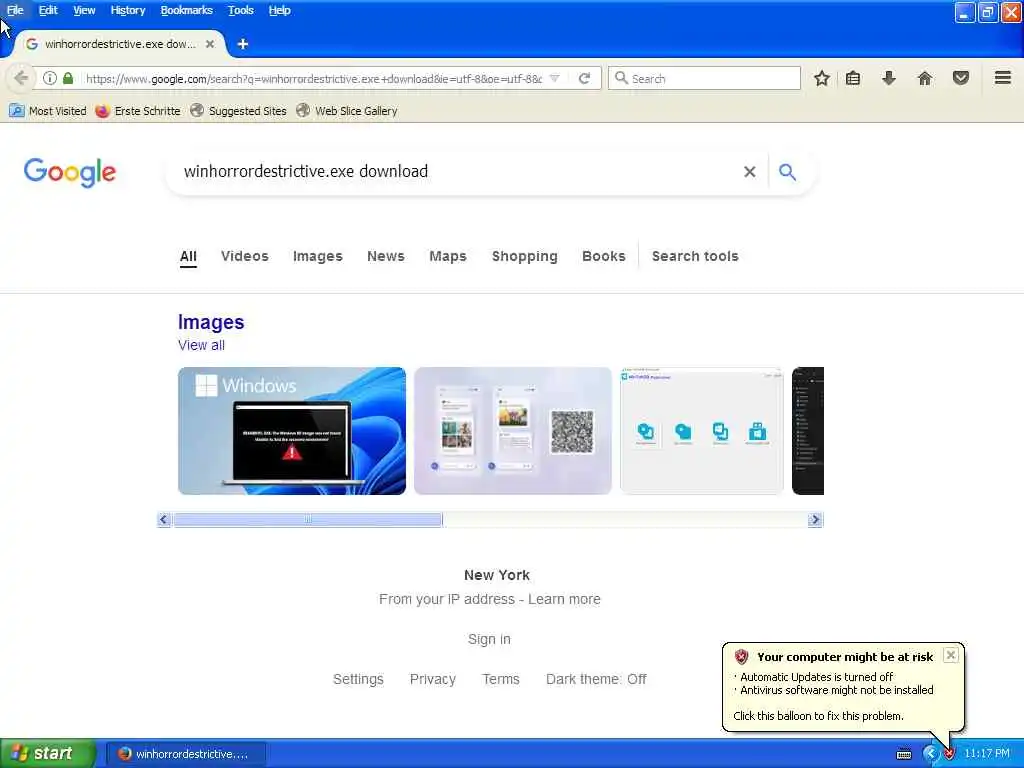Open the thumbnail with four blue icons
The width and height of the screenshot is (1024, 768).
[x=701, y=430]
